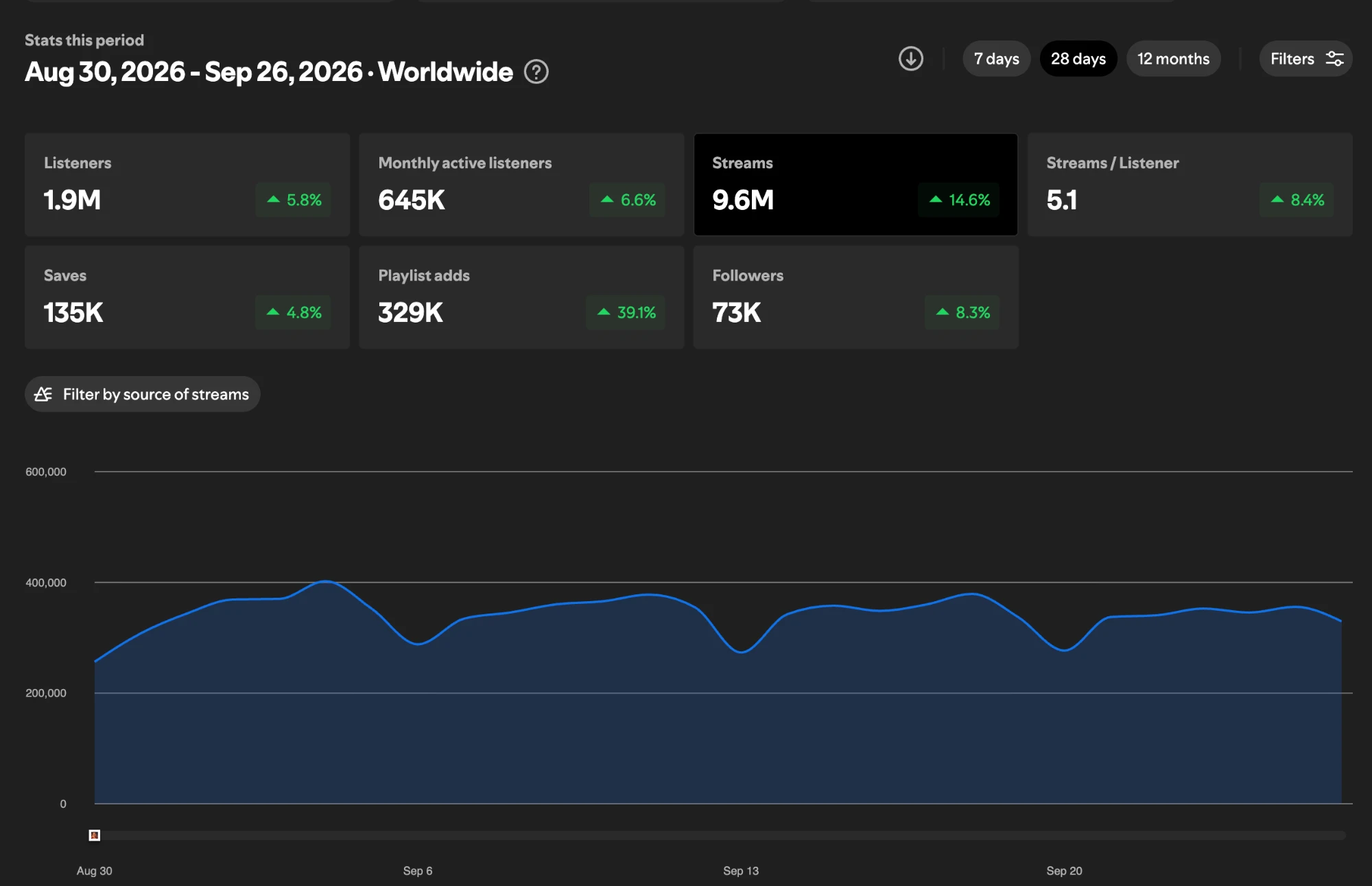
Task: Click the 4.8% saves change badge
Action: coord(293,312)
